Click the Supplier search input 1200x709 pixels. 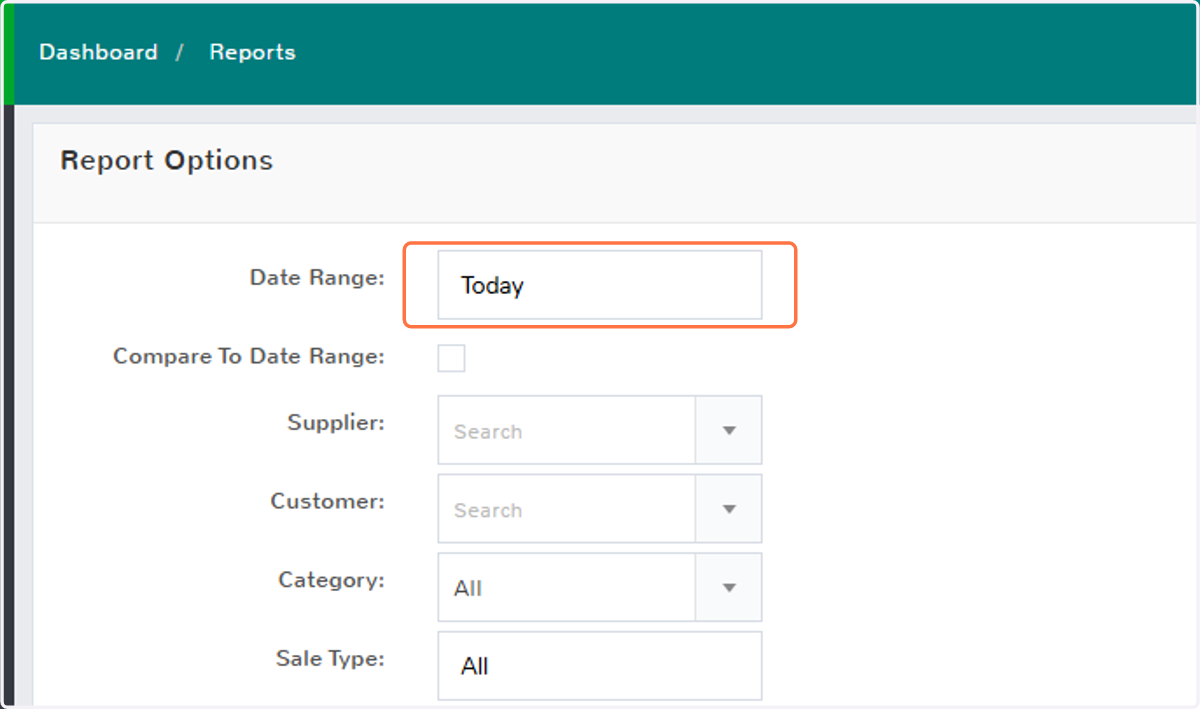567,430
